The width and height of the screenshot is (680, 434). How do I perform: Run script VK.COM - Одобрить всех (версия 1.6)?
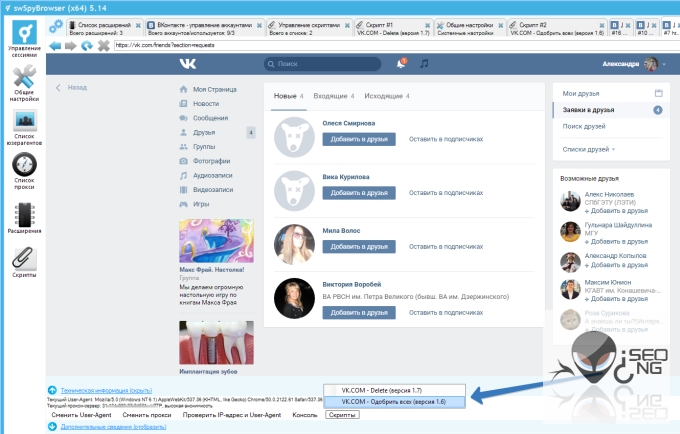(x=394, y=402)
